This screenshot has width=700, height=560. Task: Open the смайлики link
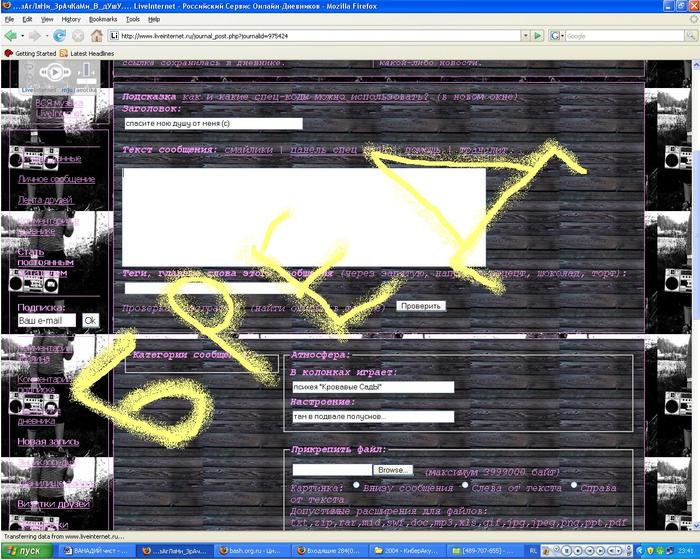tap(249, 150)
